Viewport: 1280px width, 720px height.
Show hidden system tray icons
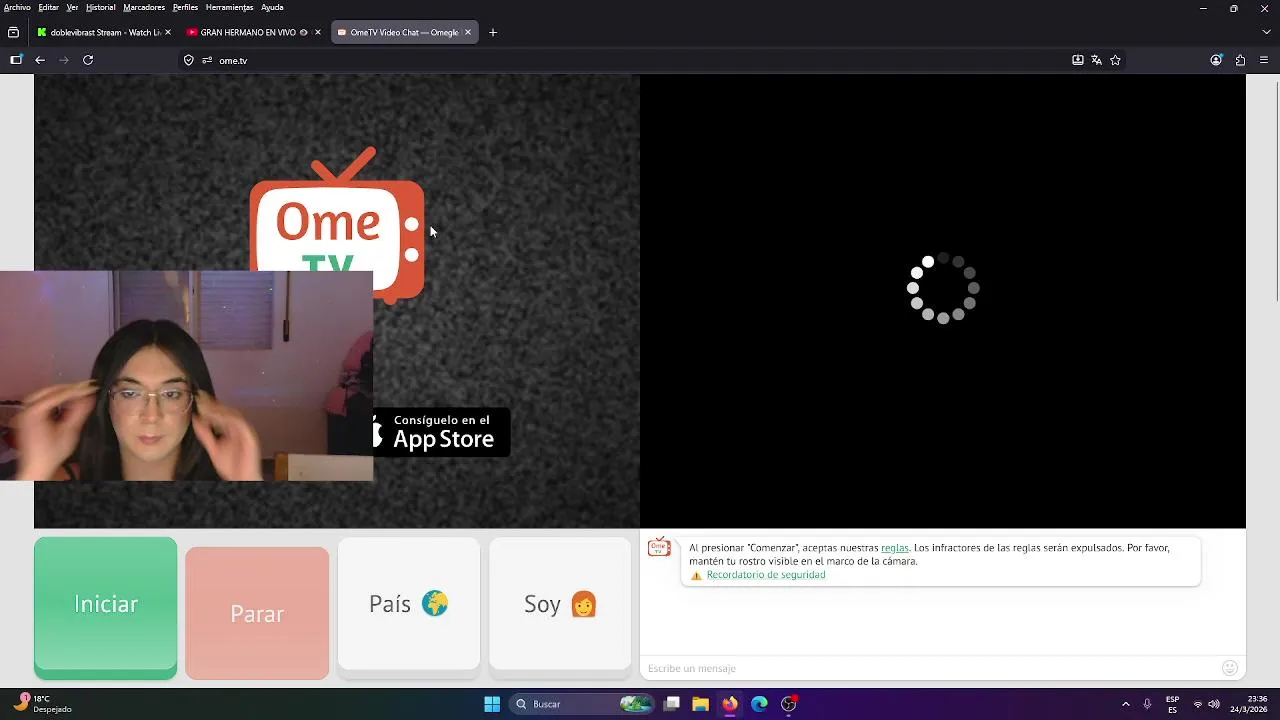point(1125,704)
